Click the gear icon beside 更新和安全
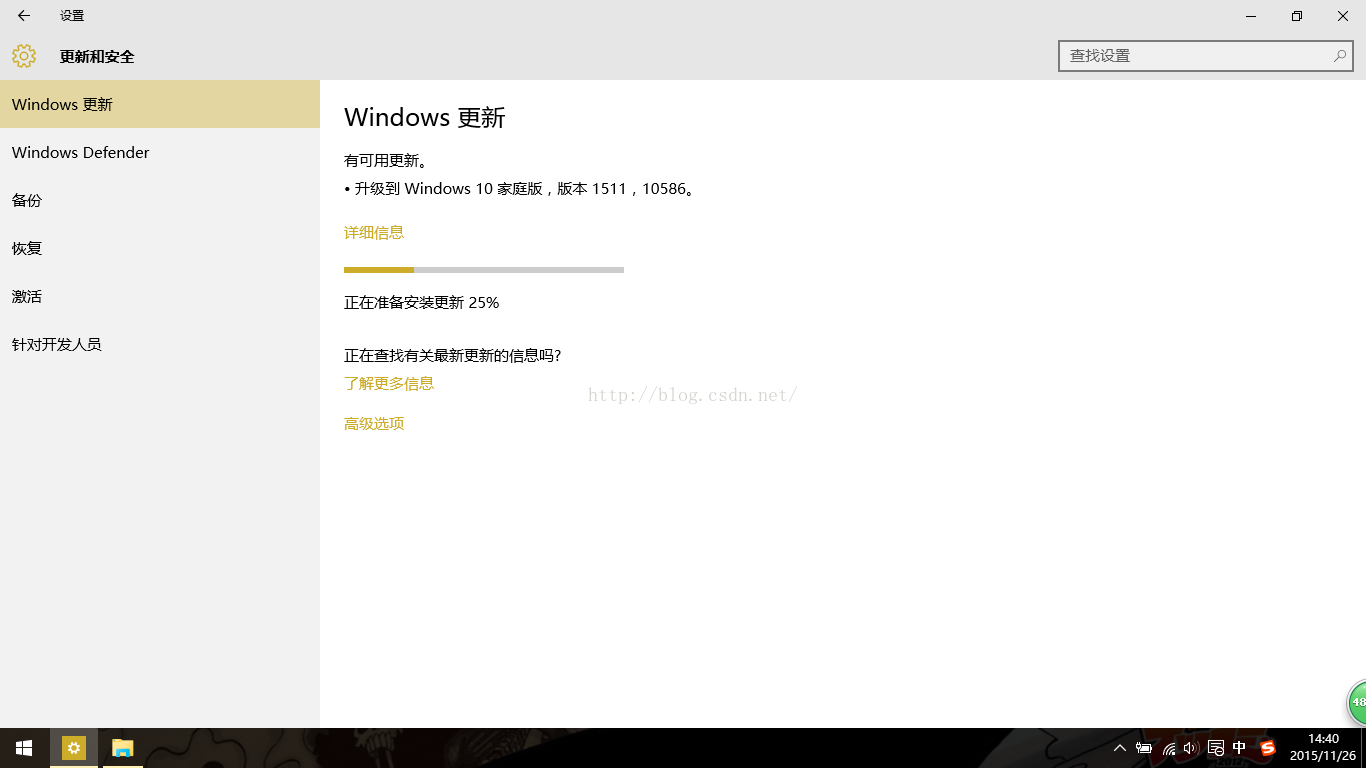This screenshot has width=1366, height=768. [x=24, y=56]
